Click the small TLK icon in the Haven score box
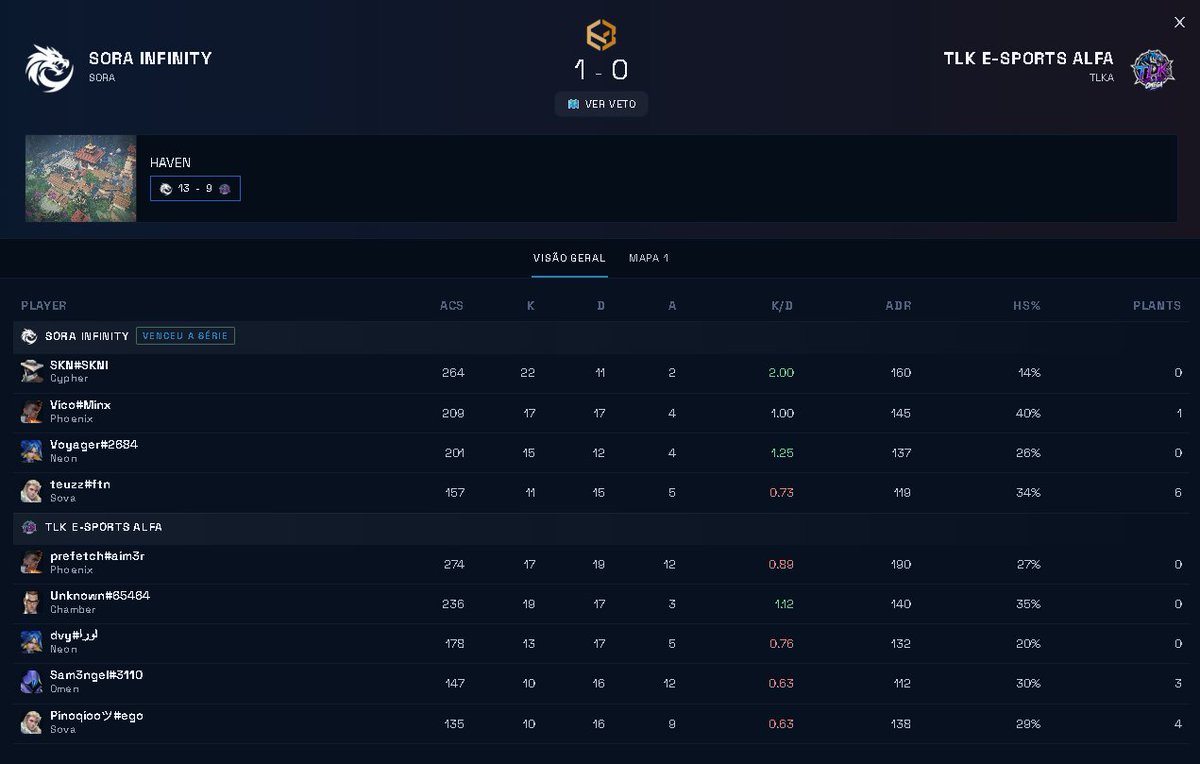Image resolution: width=1200 pixels, height=764 pixels. pos(225,188)
